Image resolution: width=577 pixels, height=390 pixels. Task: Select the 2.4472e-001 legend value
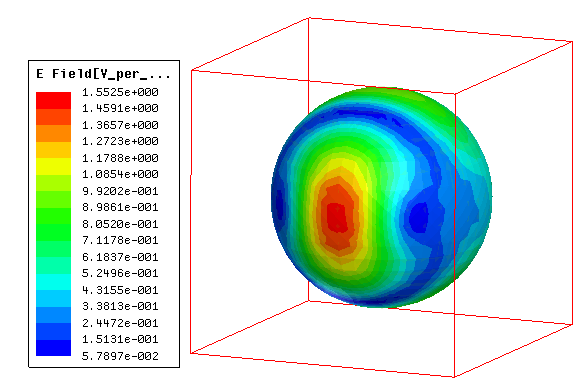(120, 323)
